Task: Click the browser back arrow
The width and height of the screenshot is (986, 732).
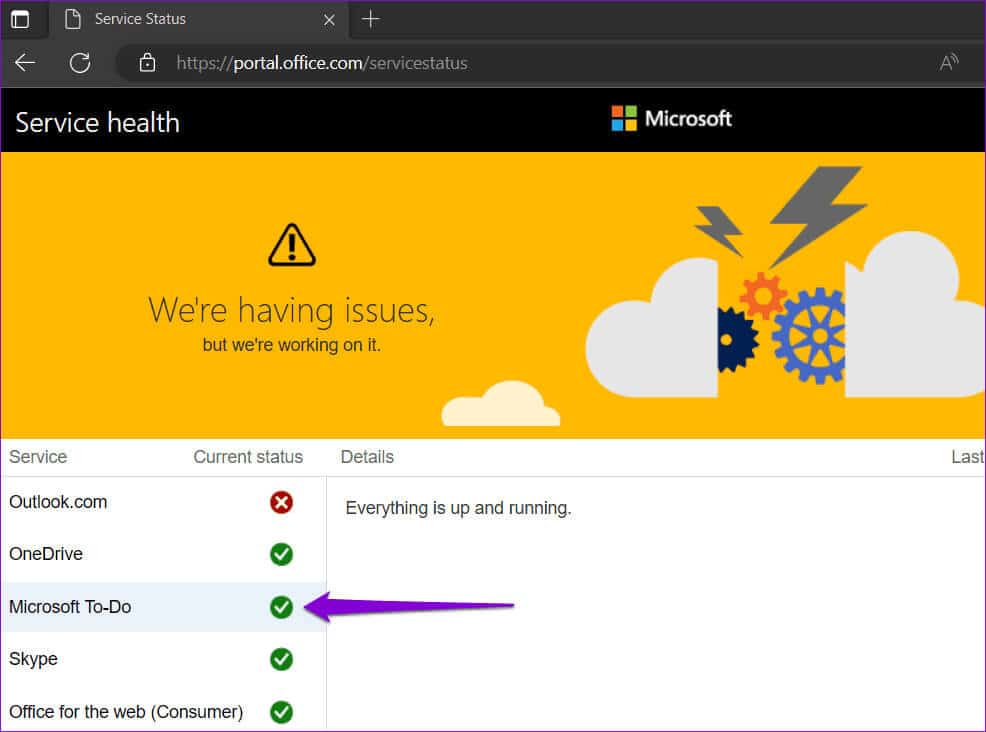Action: click(x=25, y=63)
